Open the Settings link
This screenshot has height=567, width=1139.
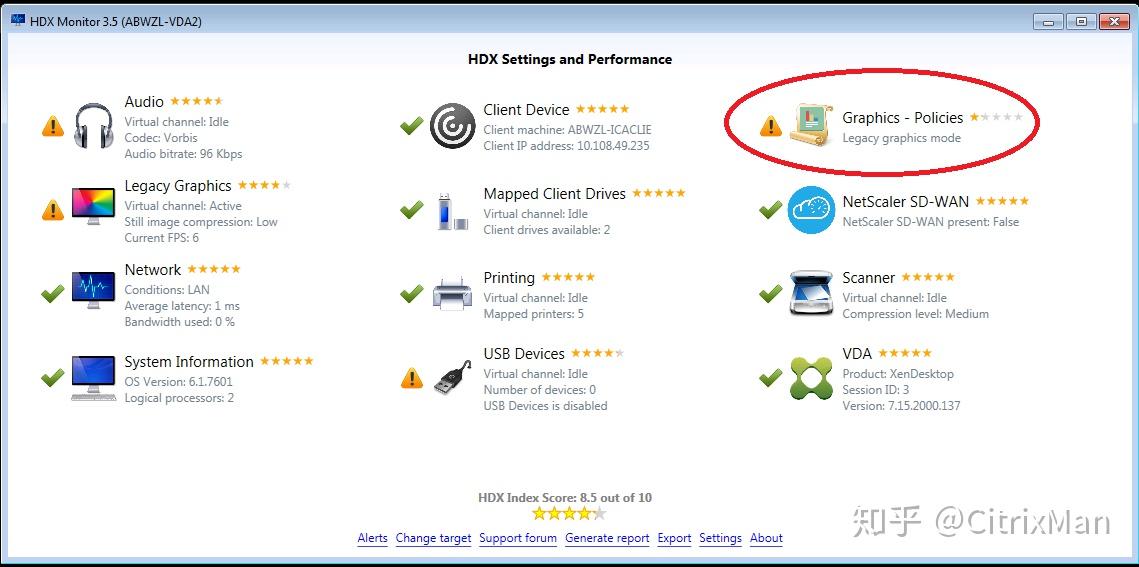pyautogui.click(x=721, y=538)
